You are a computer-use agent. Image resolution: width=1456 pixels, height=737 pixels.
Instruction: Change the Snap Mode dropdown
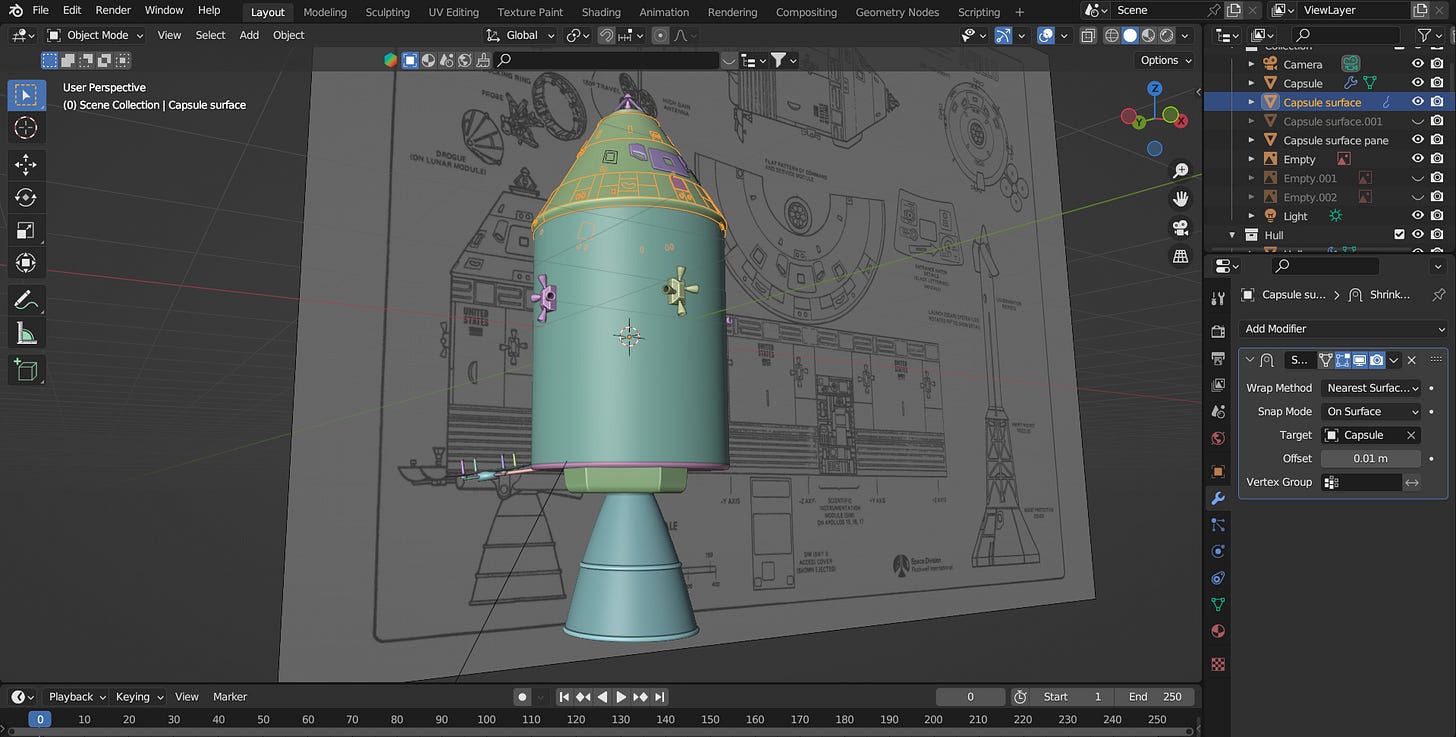click(x=1371, y=412)
